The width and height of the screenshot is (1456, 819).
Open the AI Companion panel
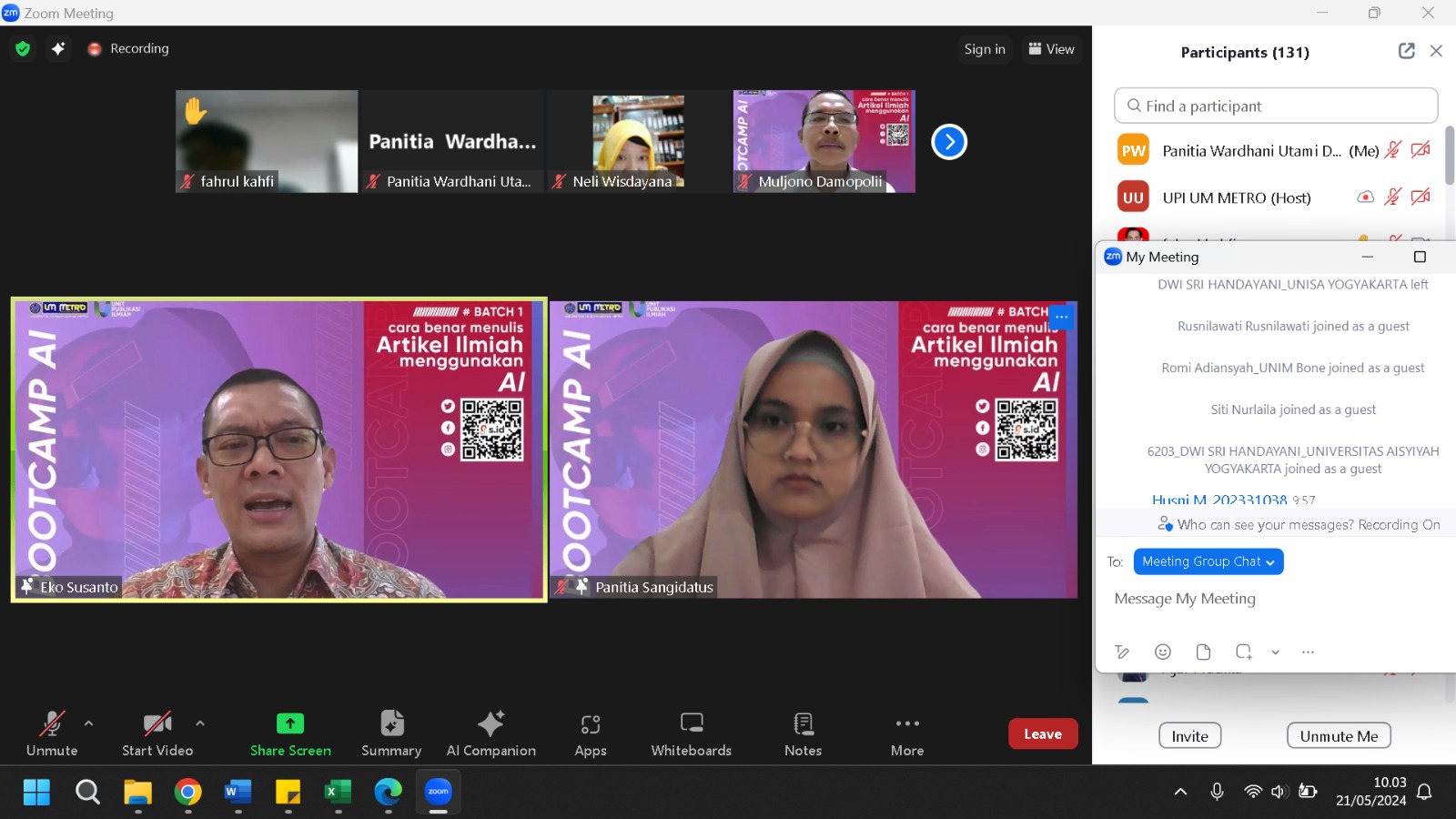point(490,733)
